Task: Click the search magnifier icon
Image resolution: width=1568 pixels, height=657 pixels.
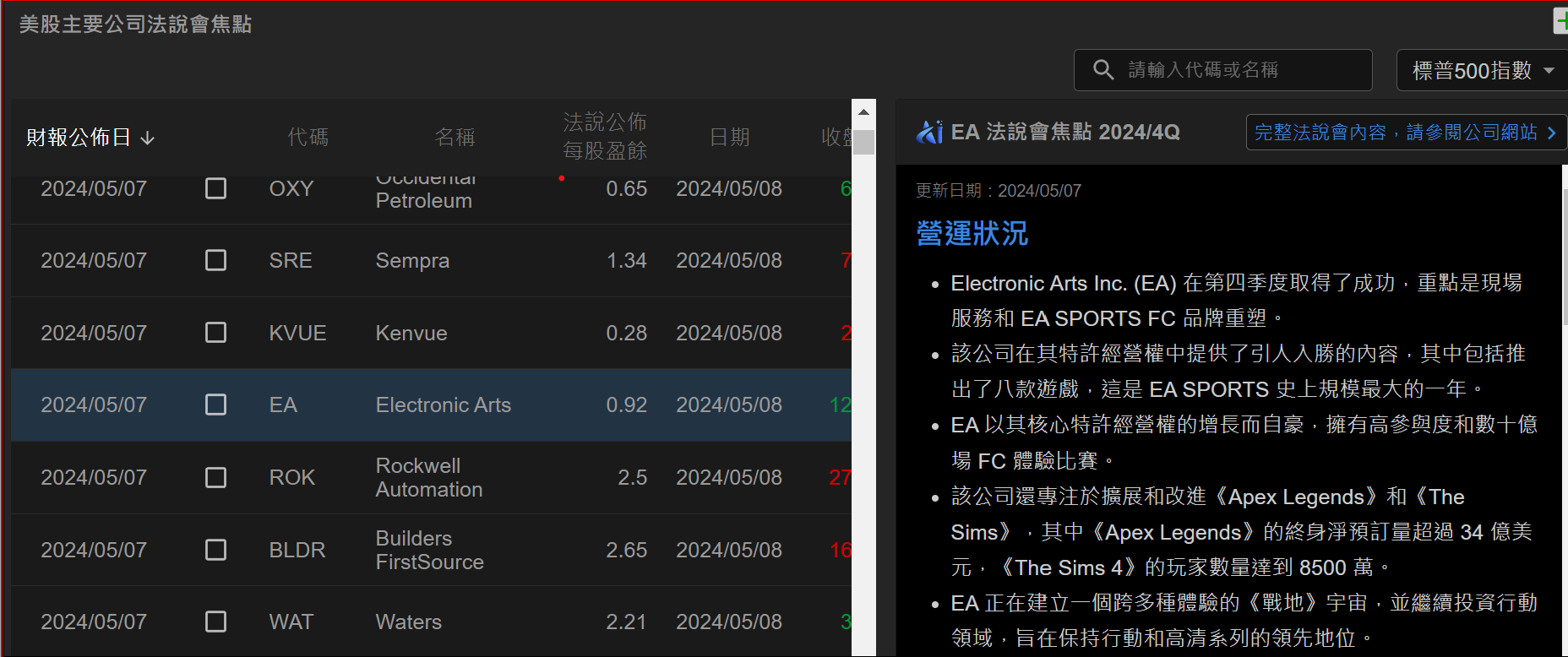Action: tap(1102, 69)
